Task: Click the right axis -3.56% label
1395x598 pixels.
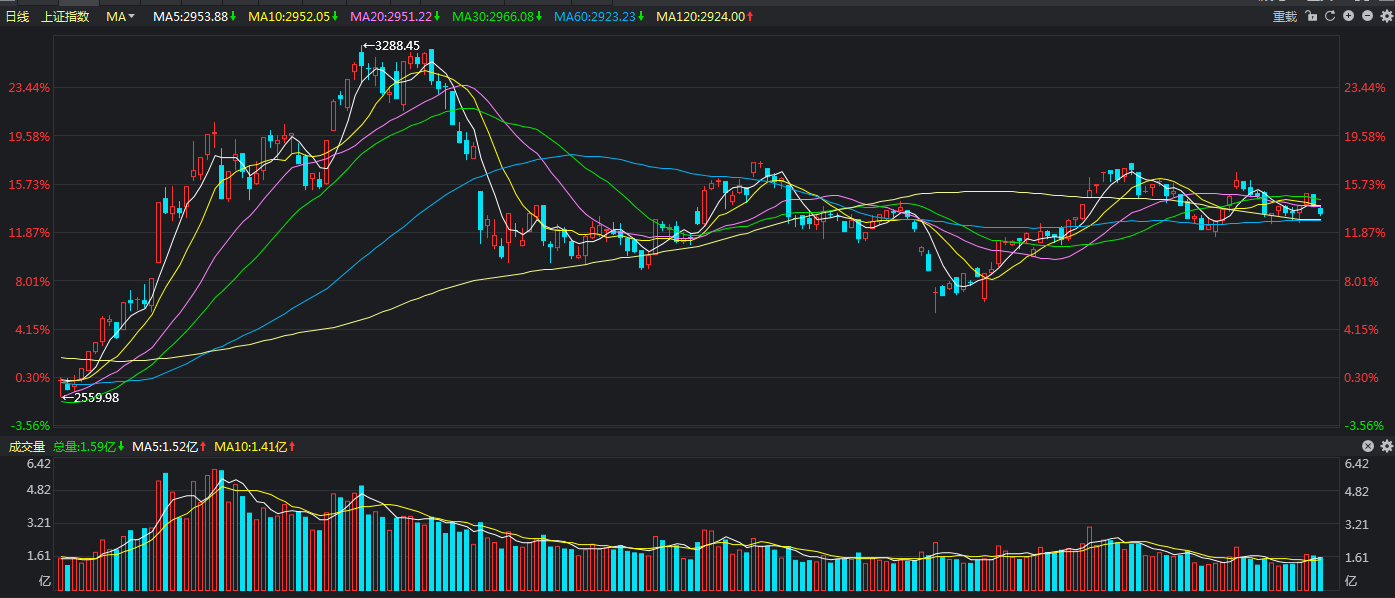Action: pyautogui.click(x=1364, y=425)
